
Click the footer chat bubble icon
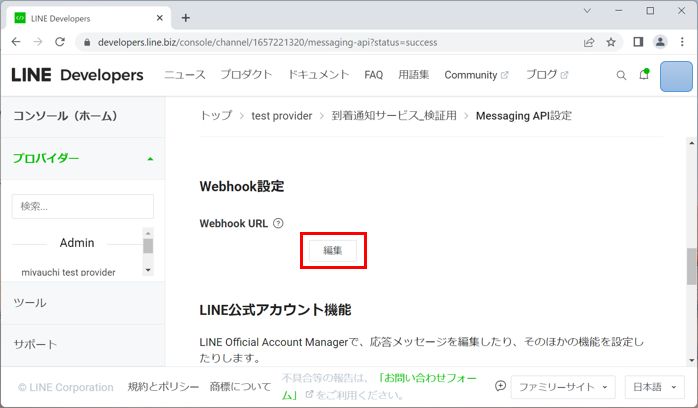pos(500,386)
